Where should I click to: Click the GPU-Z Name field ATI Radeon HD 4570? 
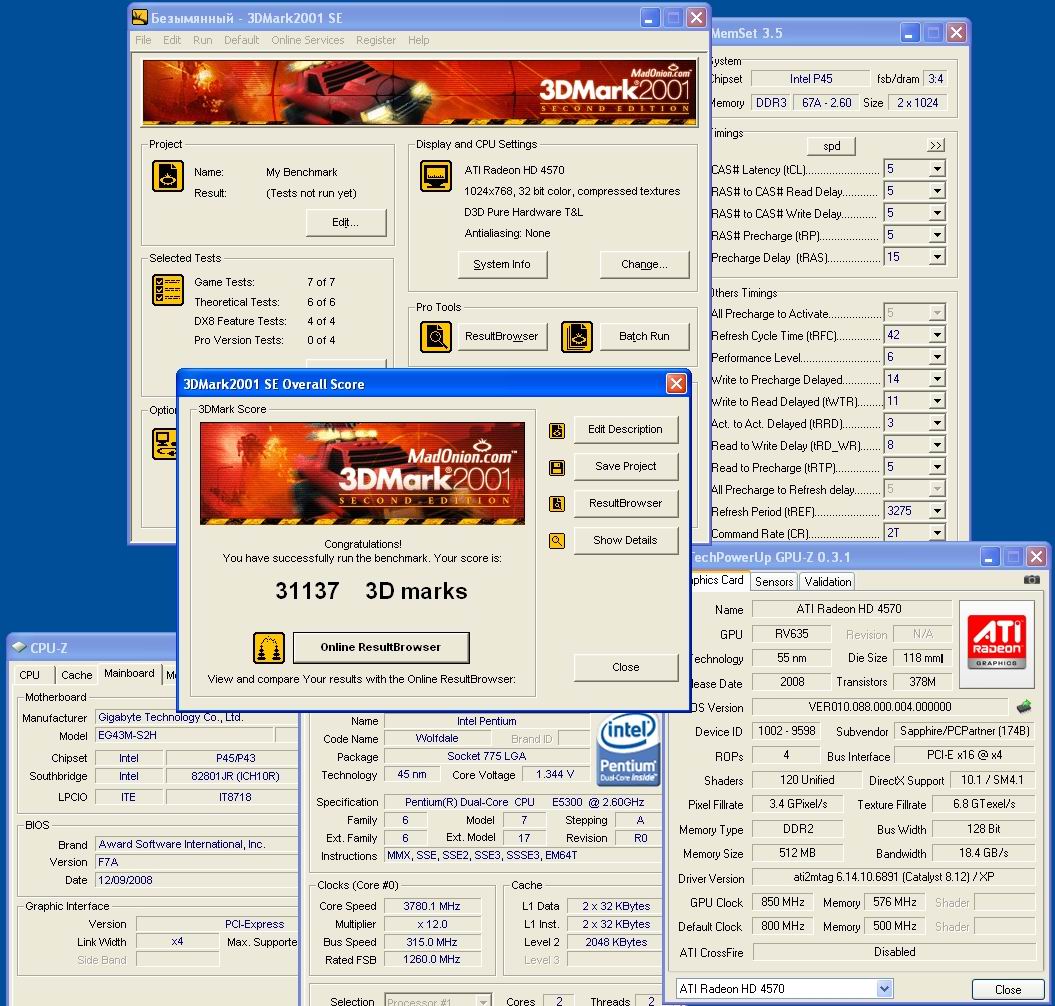(851, 609)
